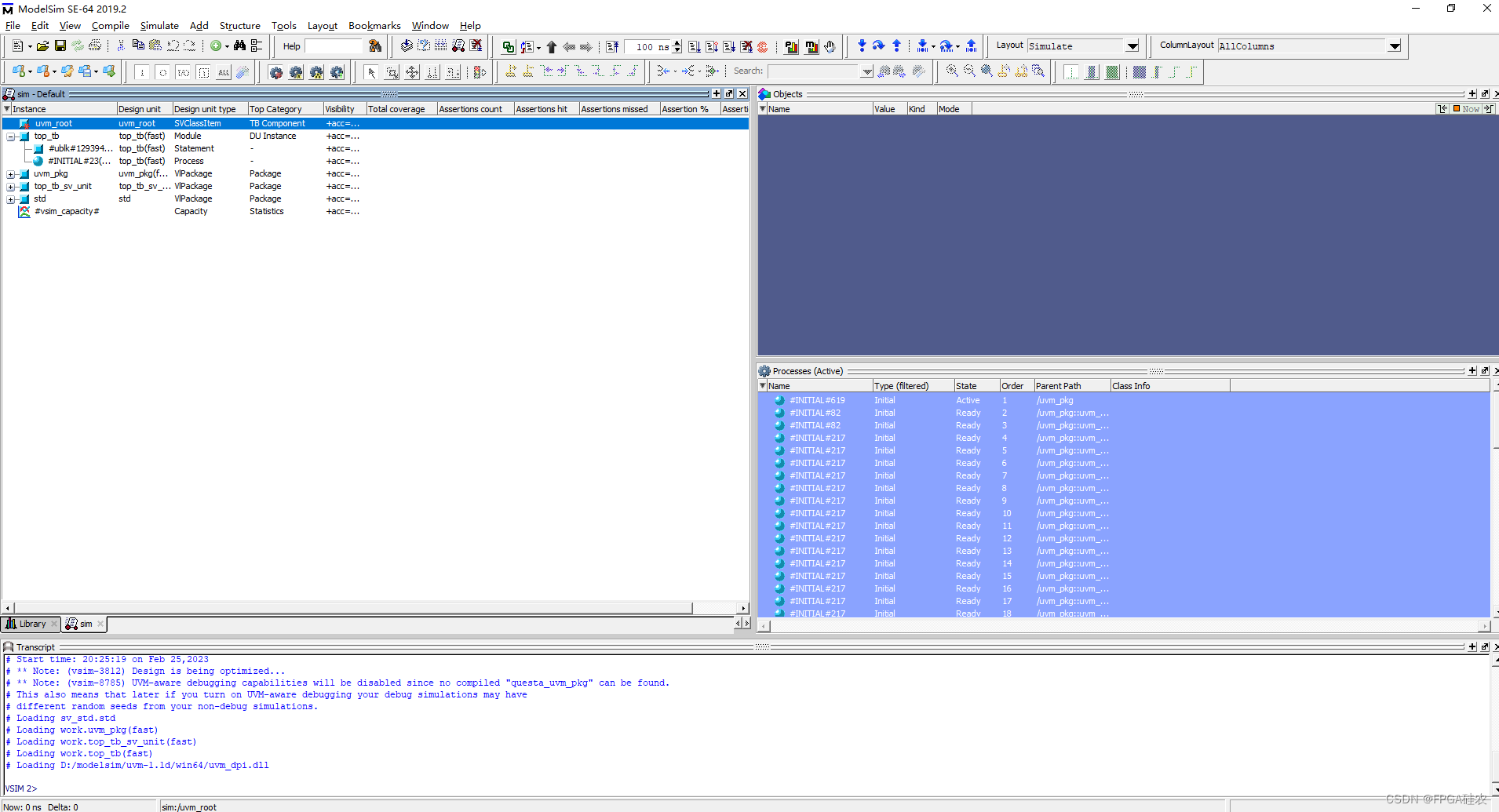Click the Cut scissors icon
Image resolution: width=1499 pixels, height=812 pixels.
coord(121,46)
